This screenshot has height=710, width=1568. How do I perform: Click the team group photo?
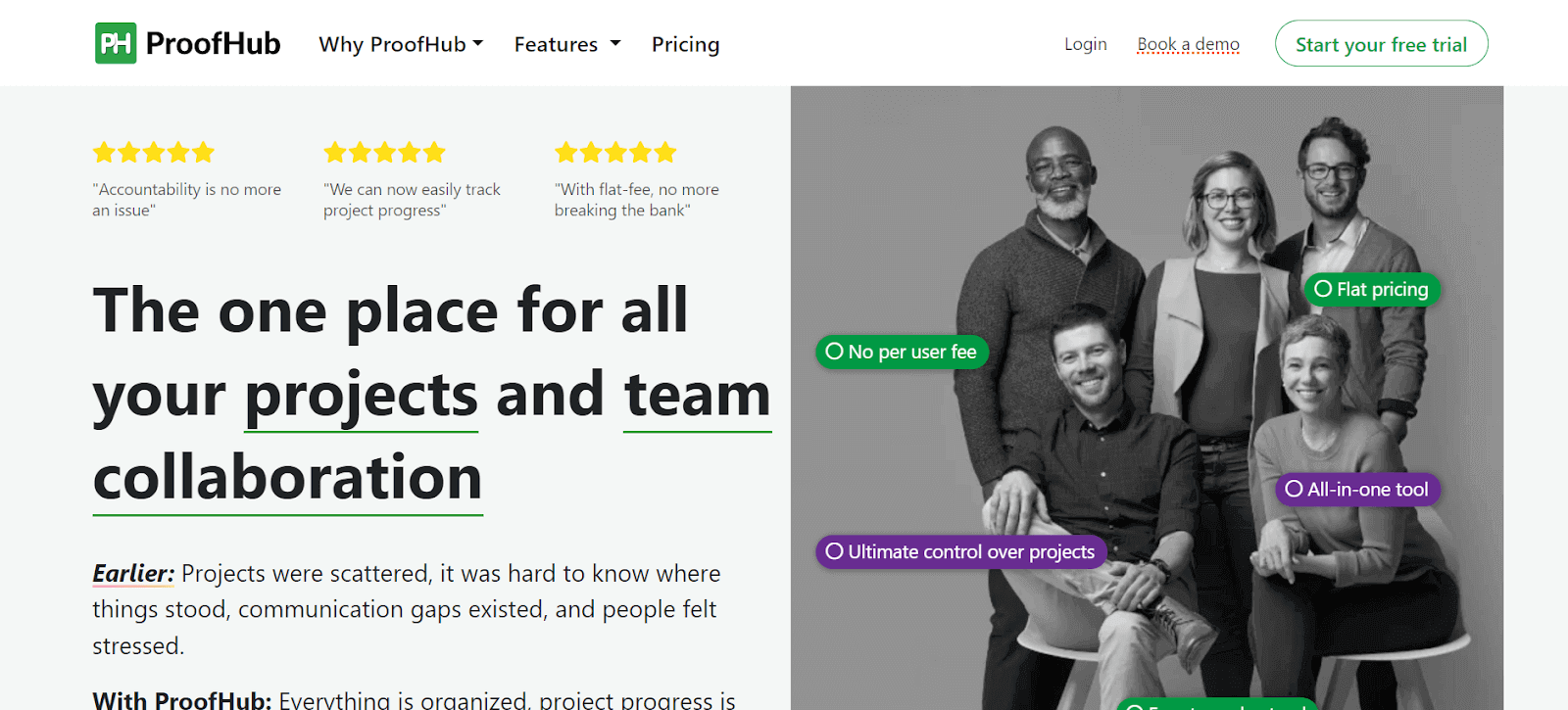1147,398
